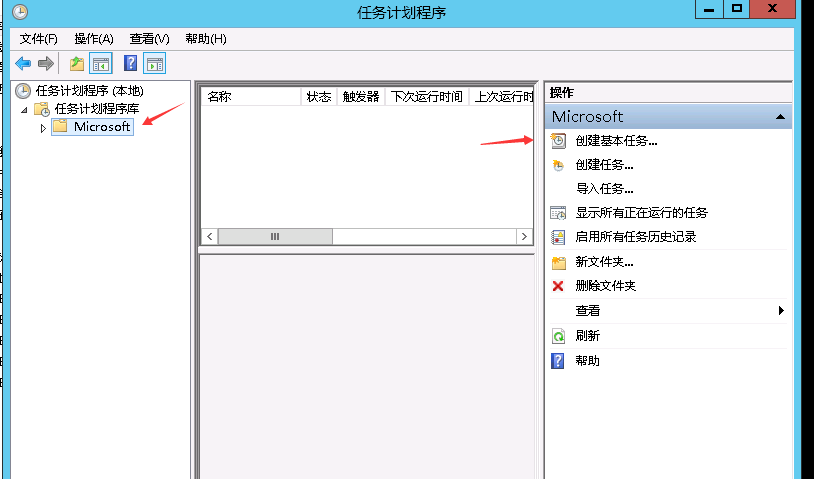Click the red 删除文件夹 action

click(605, 286)
